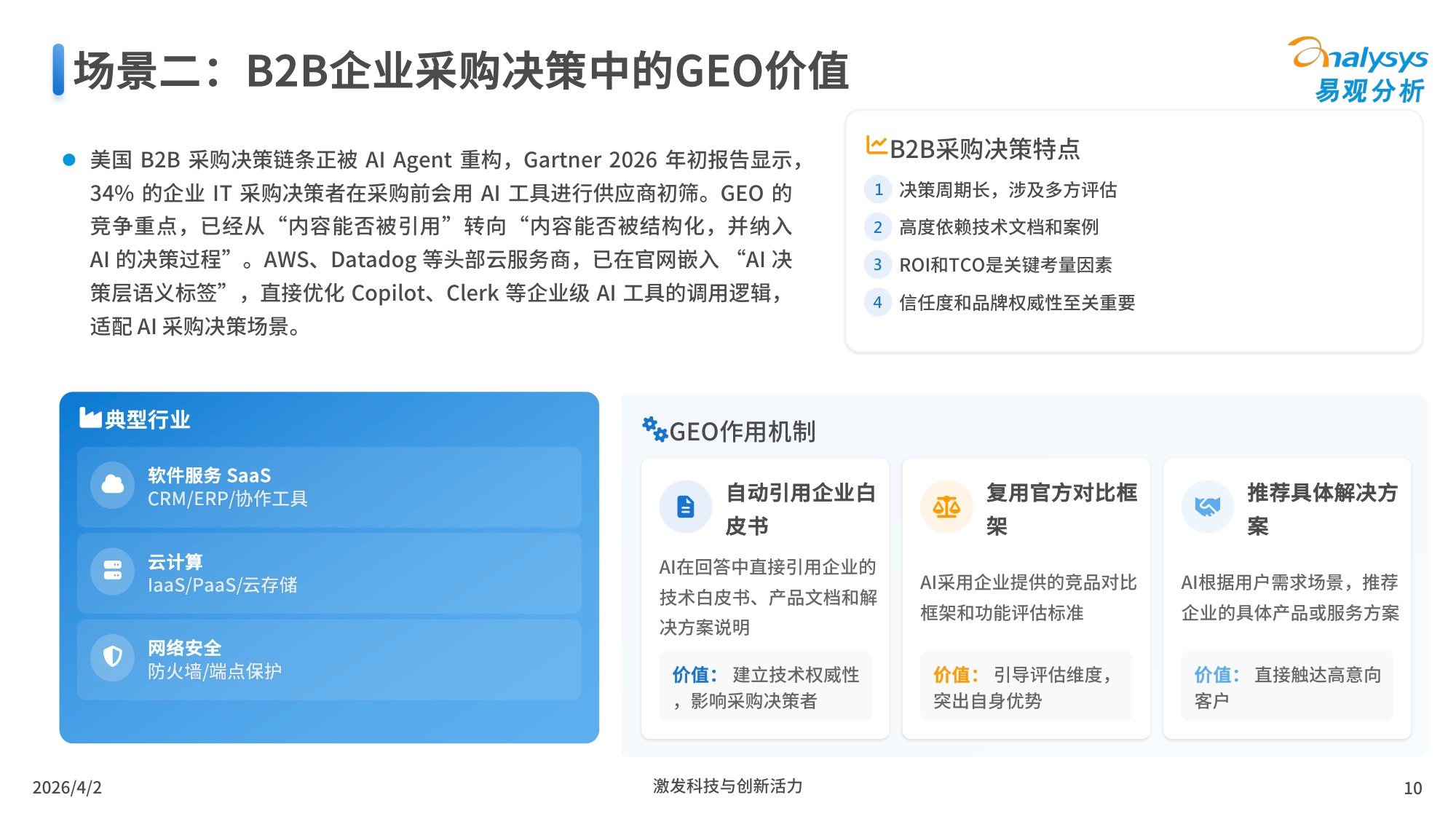Click the factory icon beside 典型行业

coord(90,418)
